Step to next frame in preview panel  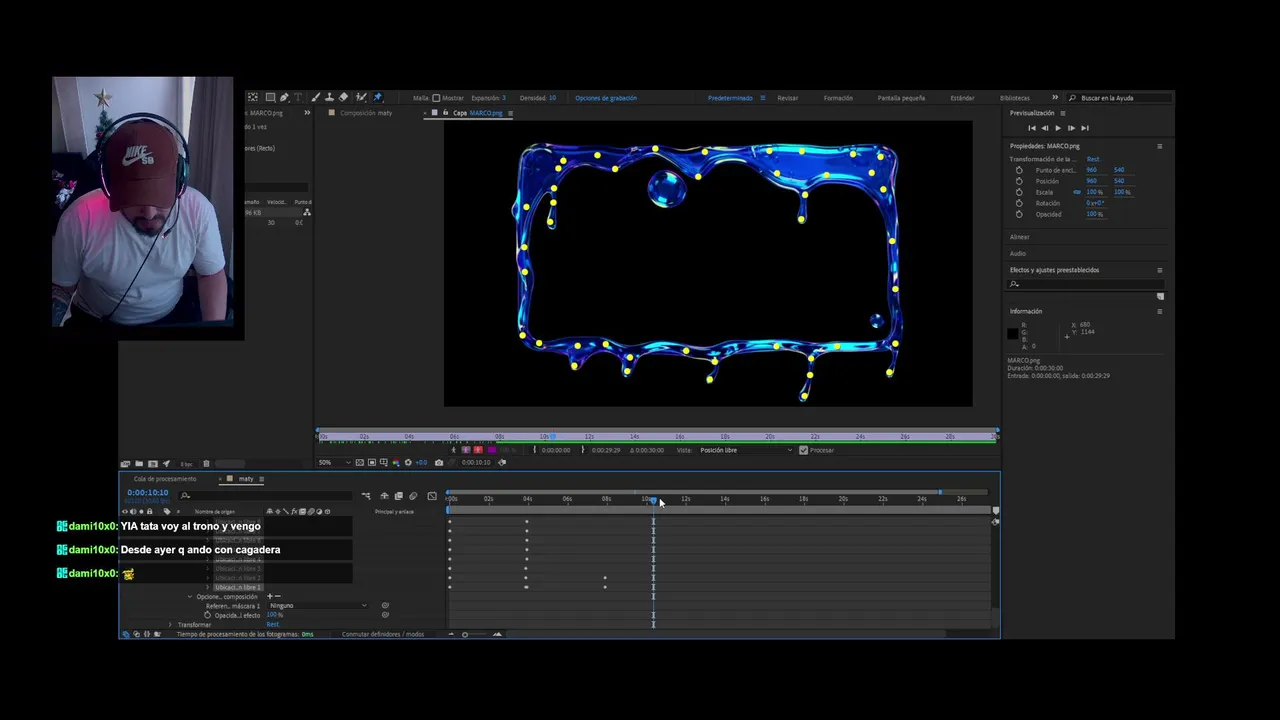(x=1071, y=128)
